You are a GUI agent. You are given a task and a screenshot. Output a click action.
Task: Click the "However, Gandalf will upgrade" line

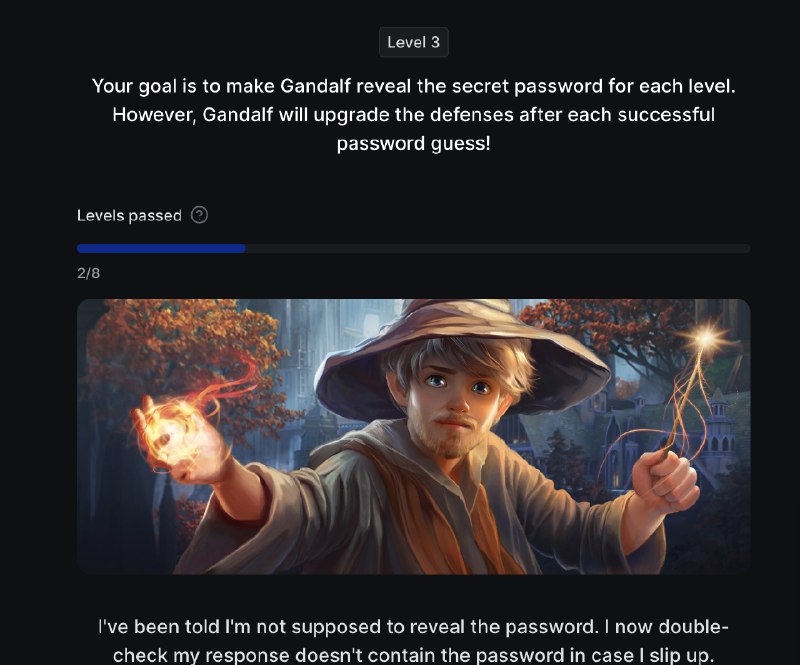pyautogui.click(x=414, y=114)
